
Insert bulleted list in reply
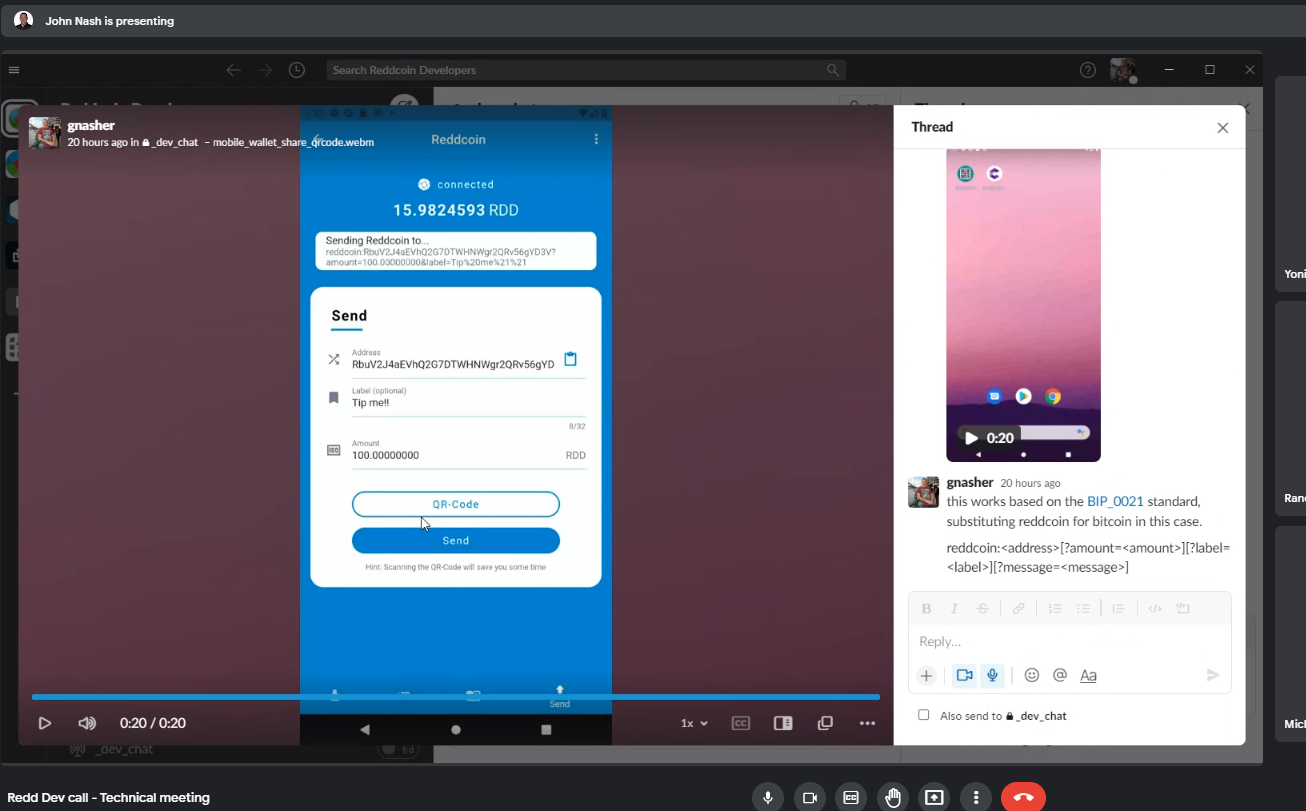point(1083,608)
